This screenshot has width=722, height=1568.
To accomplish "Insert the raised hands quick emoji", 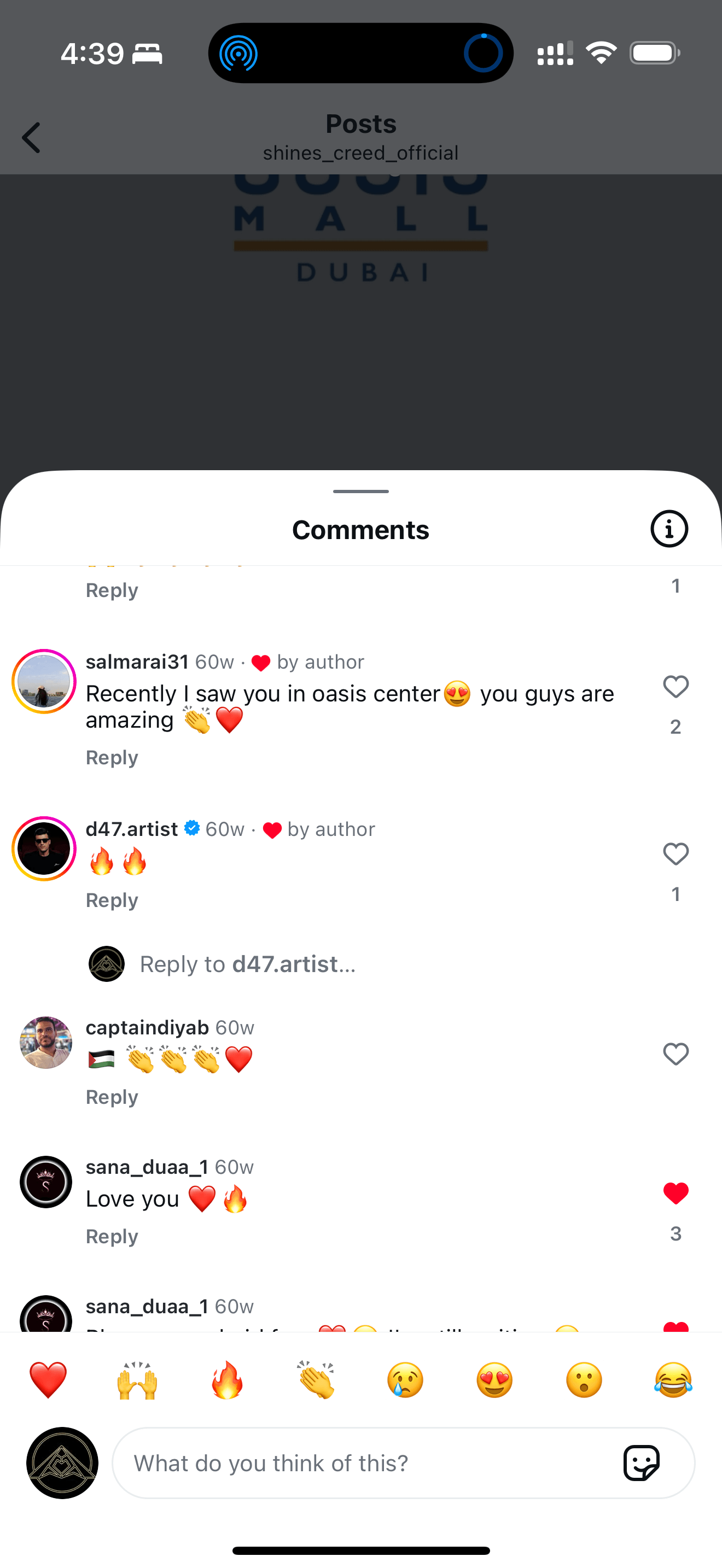I will [138, 1379].
